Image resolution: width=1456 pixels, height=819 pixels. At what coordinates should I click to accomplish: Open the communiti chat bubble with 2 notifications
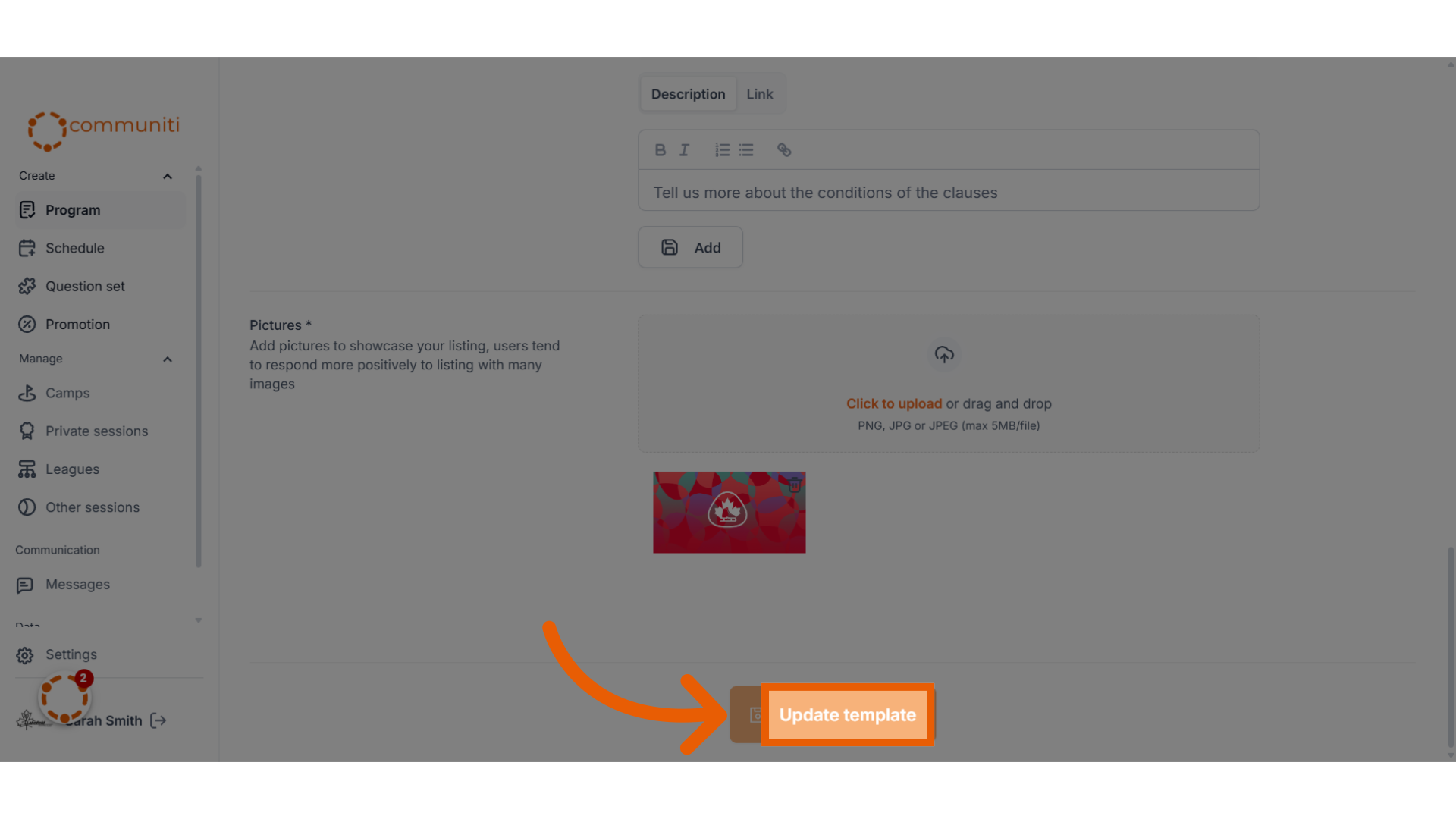[x=65, y=698]
